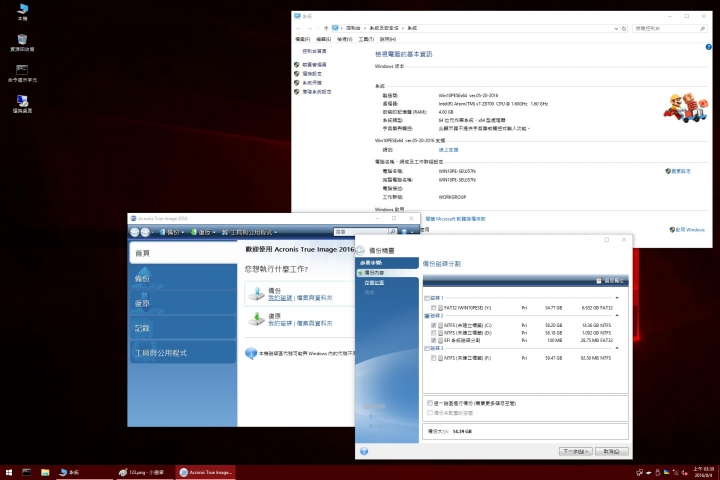
Task: Click the 檔案與資料夾 link under 復原
Action: tap(315, 323)
